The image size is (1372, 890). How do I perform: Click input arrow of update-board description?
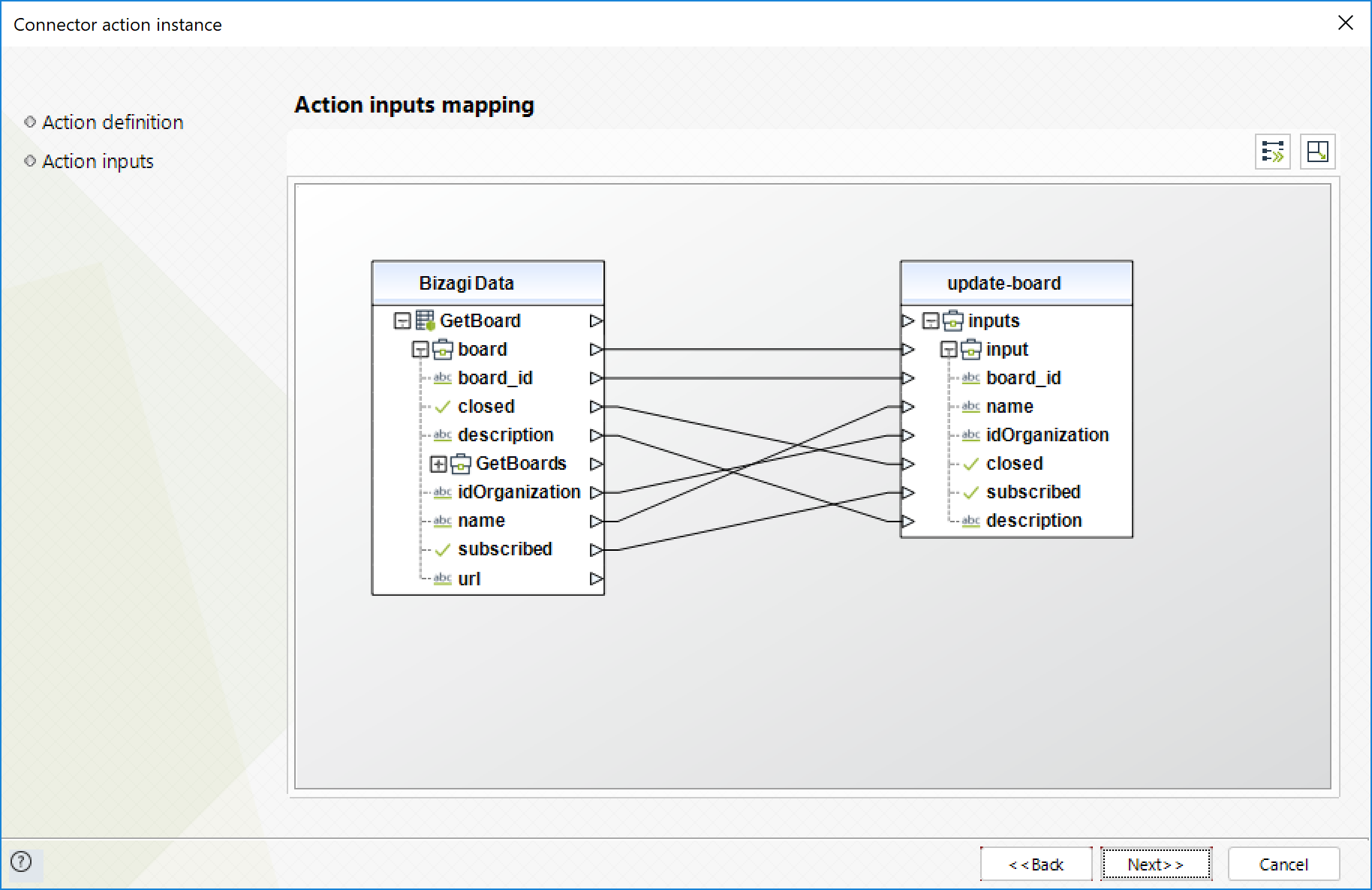(908, 521)
